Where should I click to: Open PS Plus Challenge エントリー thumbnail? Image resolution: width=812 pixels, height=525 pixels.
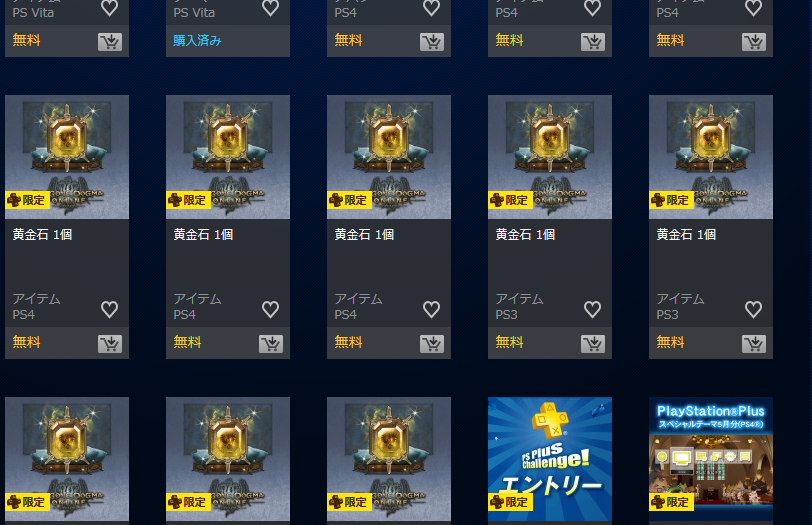point(550,459)
